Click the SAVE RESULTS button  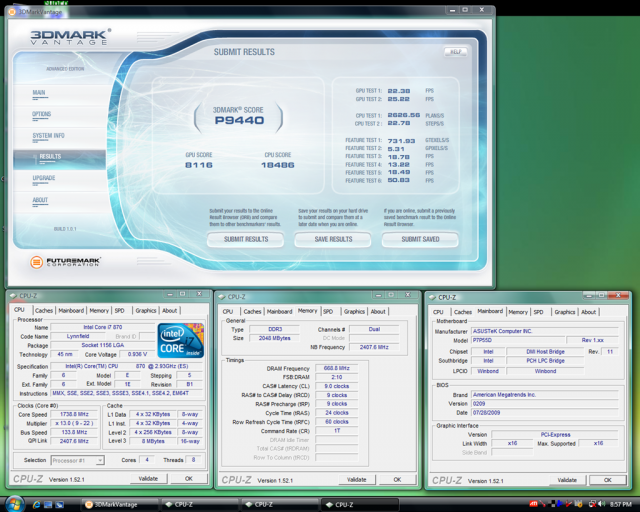click(x=333, y=239)
